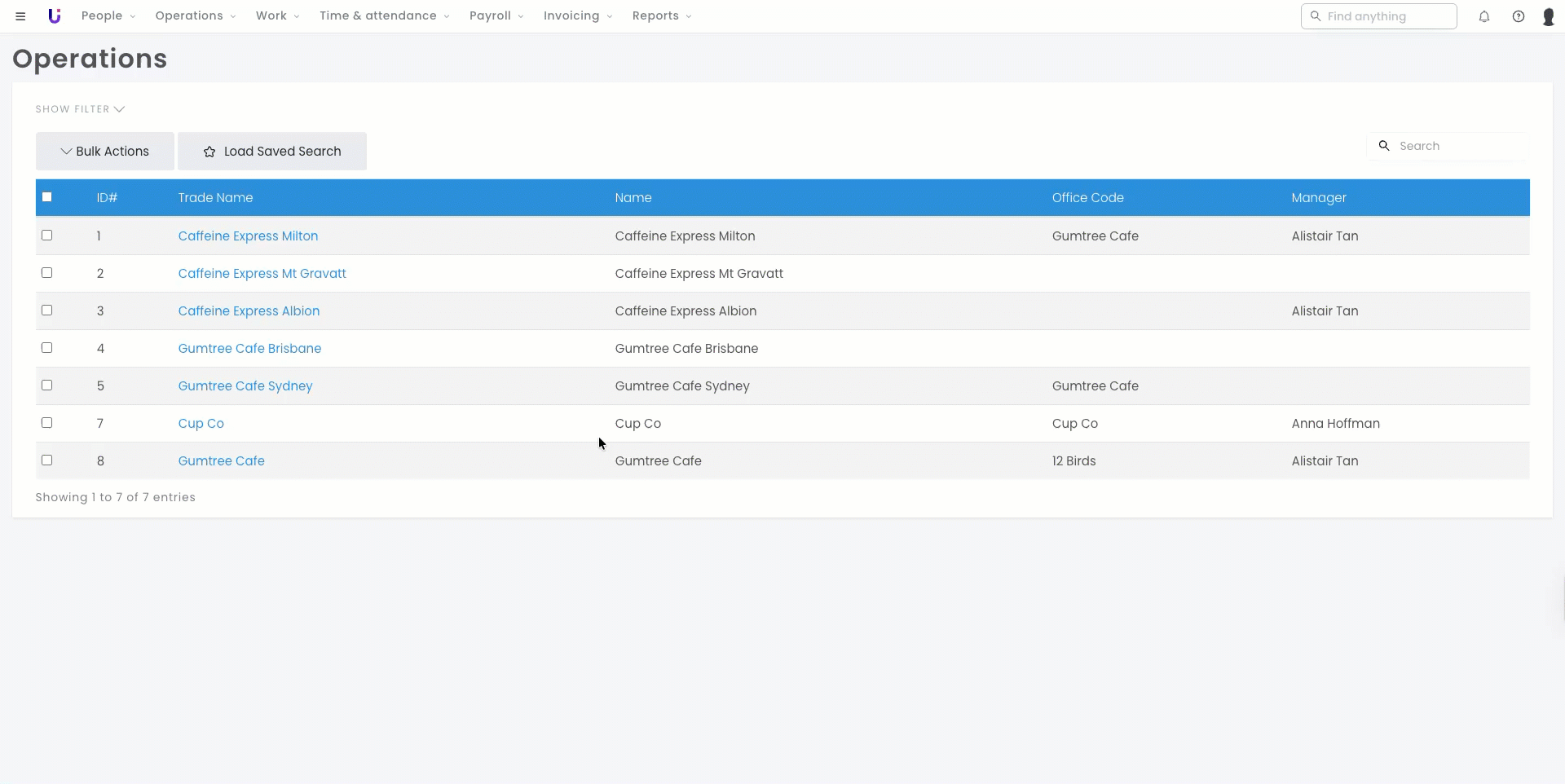Click the magnifier icon in table search
Image resolution: width=1565 pixels, height=784 pixels.
click(1384, 146)
